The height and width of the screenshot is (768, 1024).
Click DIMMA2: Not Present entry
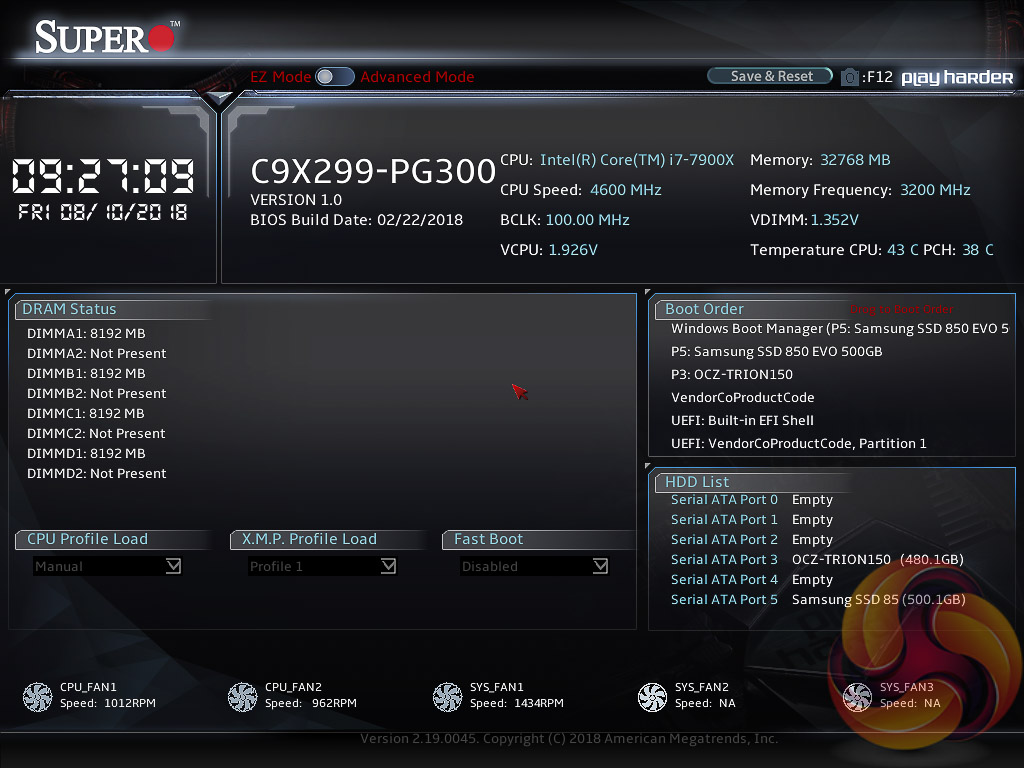(x=97, y=353)
